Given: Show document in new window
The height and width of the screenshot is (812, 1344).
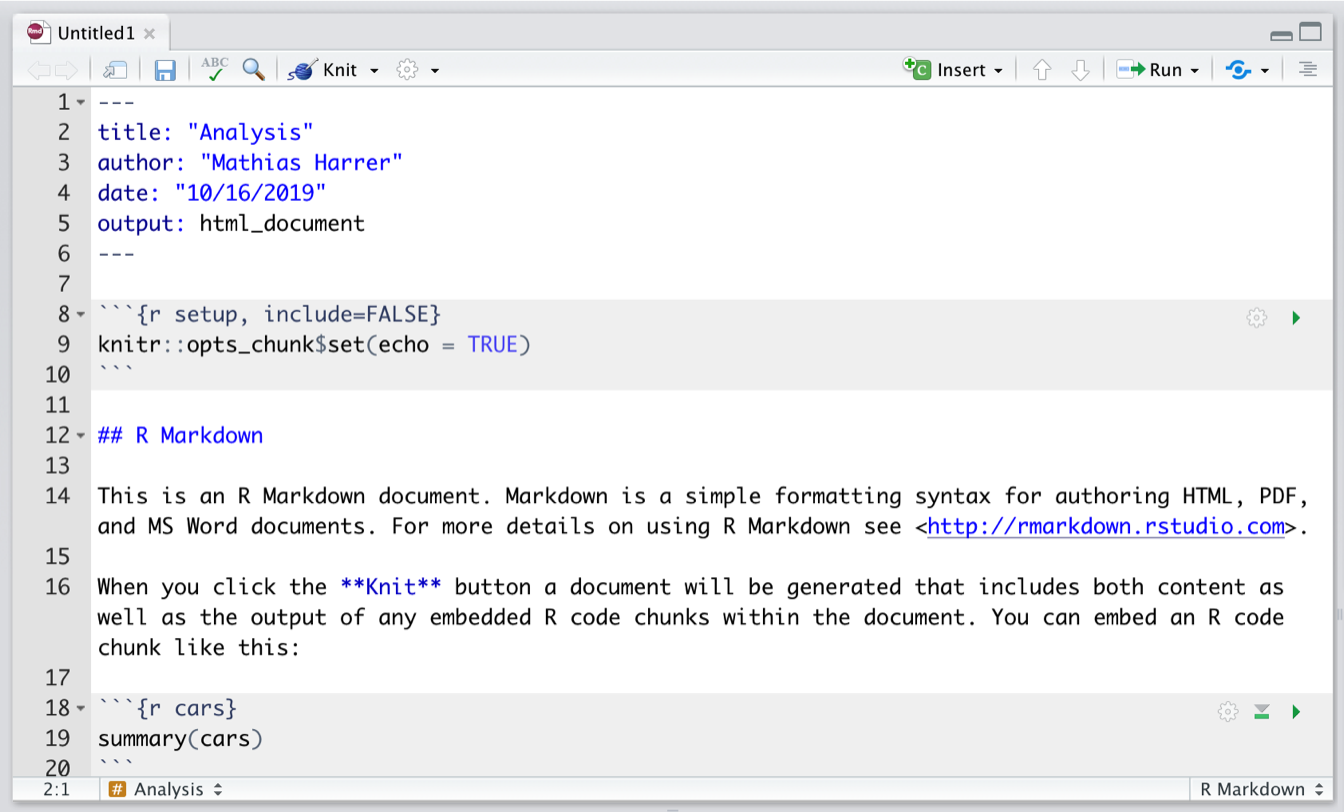Looking at the screenshot, I should pos(116,70).
